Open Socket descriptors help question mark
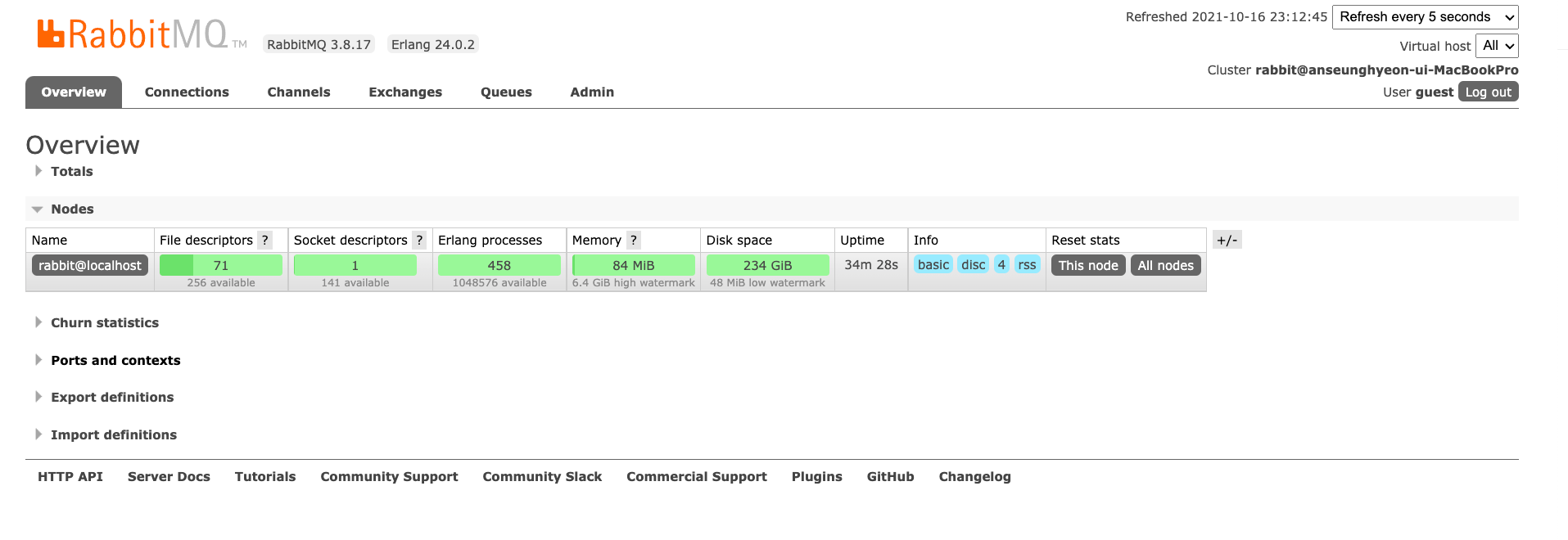 tap(419, 240)
